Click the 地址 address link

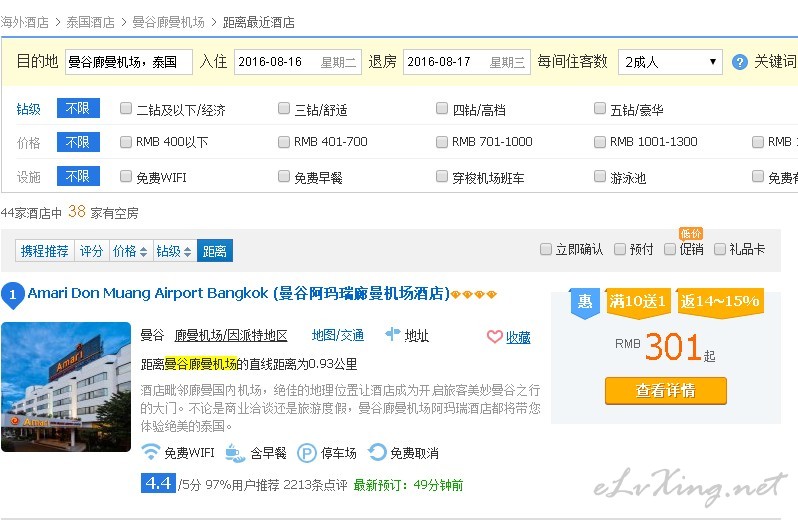click(416, 335)
